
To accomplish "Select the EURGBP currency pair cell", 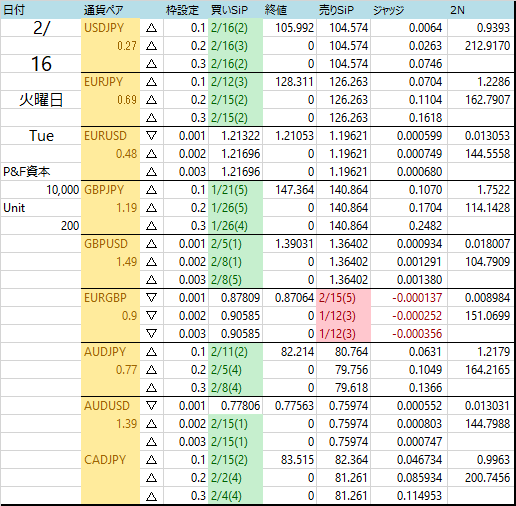I will pyautogui.click(x=110, y=298).
